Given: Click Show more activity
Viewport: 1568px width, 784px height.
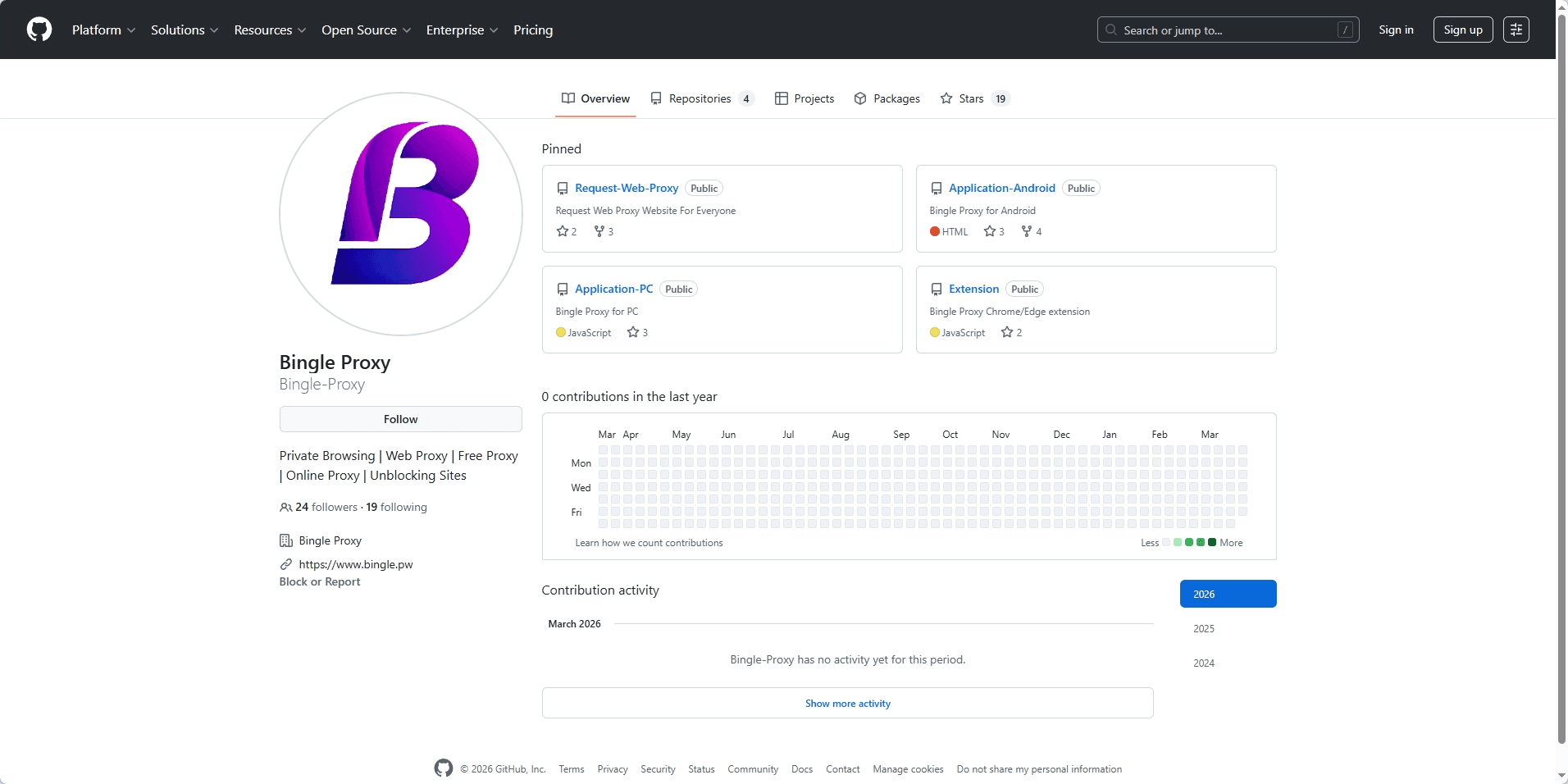Looking at the screenshot, I should [847, 704].
